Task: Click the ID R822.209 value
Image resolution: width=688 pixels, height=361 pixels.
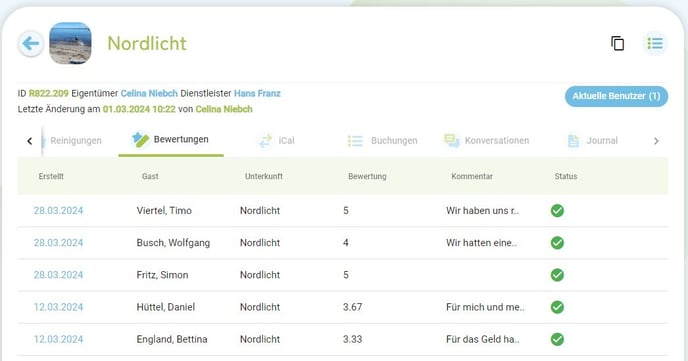Action: (49, 93)
